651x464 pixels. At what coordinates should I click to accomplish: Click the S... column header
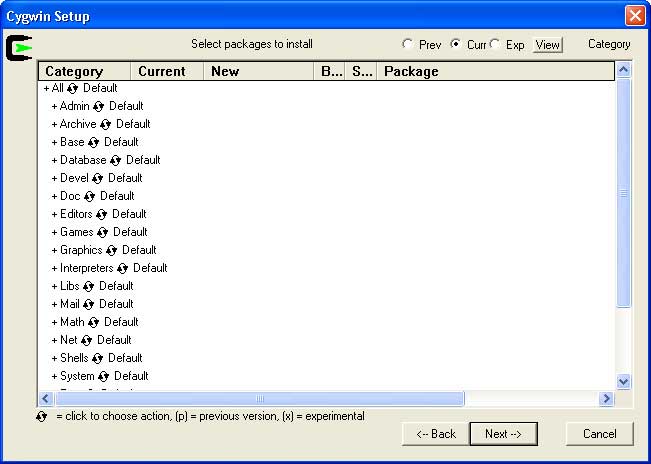[361, 71]
